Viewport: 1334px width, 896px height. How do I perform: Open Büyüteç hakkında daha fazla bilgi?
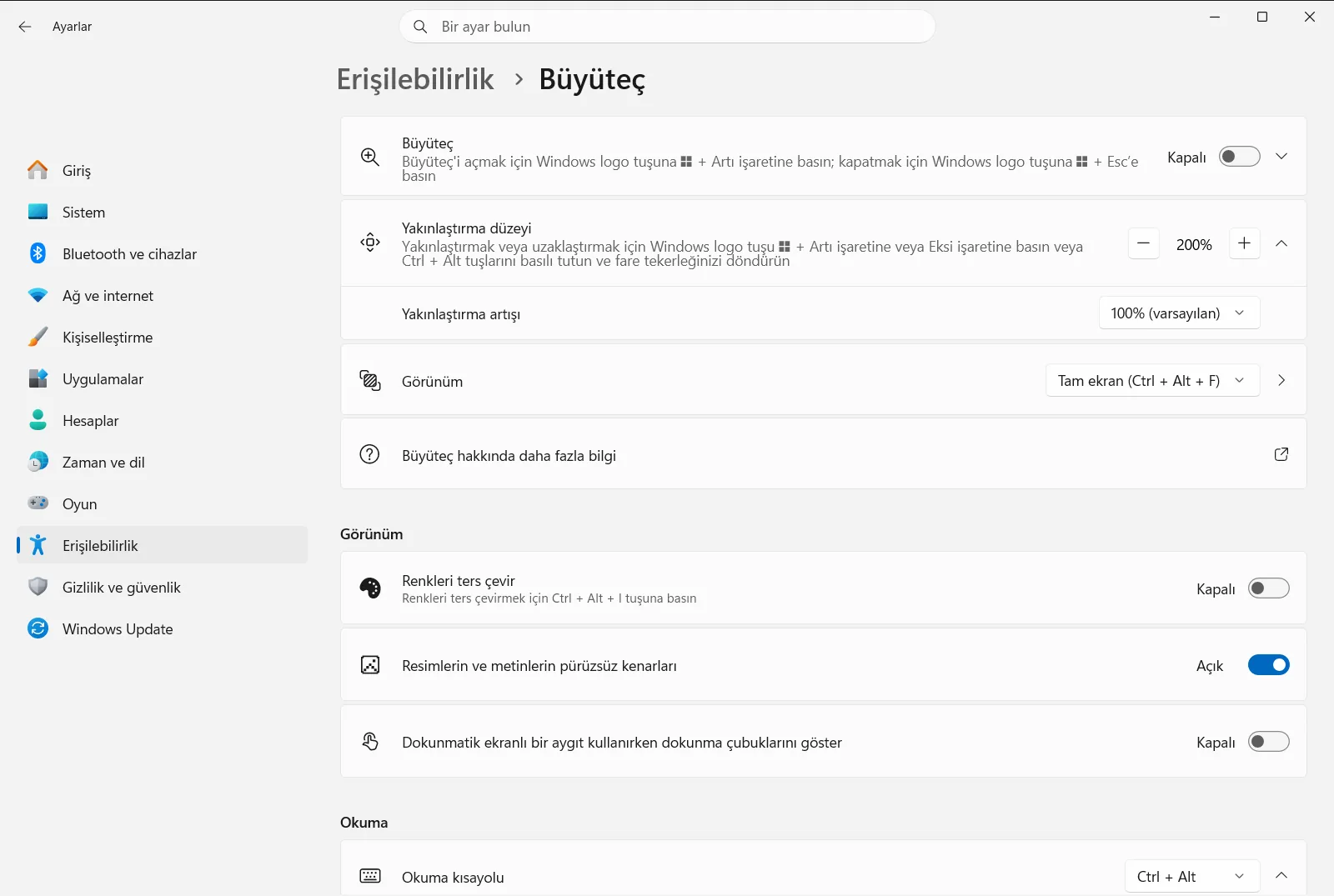tap(823, 454)
